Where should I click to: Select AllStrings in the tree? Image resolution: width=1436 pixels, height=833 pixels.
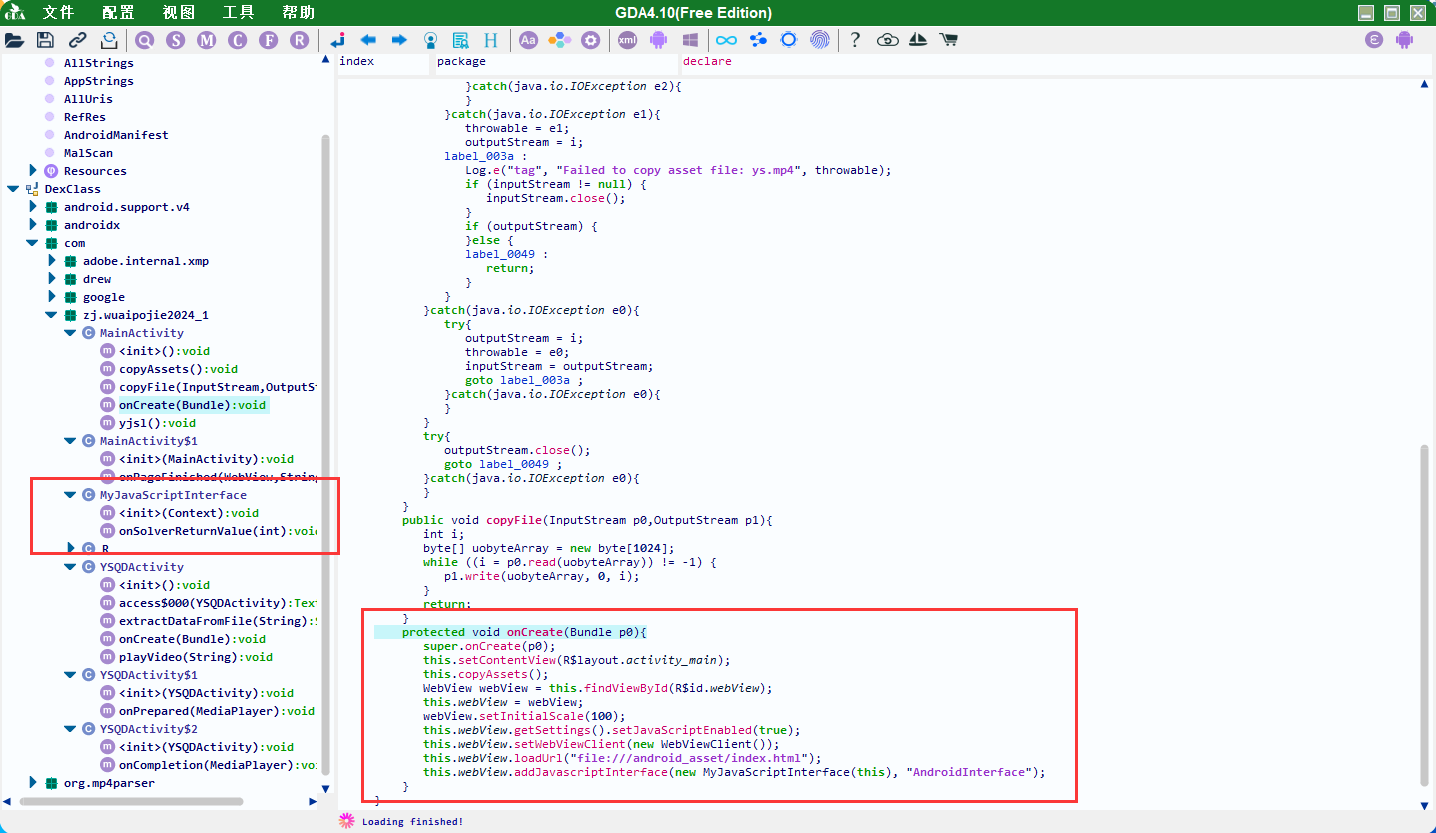coord(99,63)
